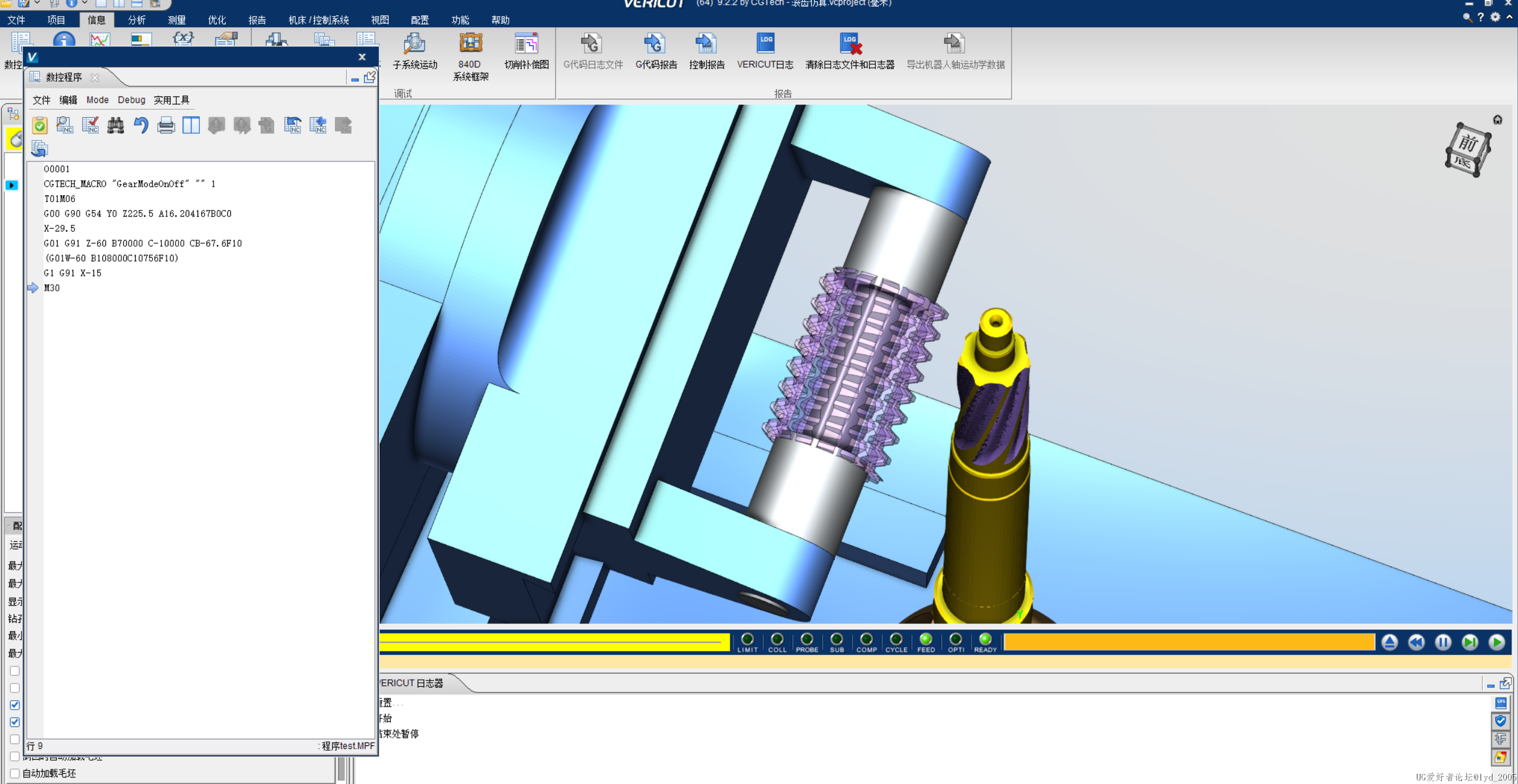Click the yellow animation speed slider
The width and height of the screenshot is (1518, 784).
pos(554,642)
